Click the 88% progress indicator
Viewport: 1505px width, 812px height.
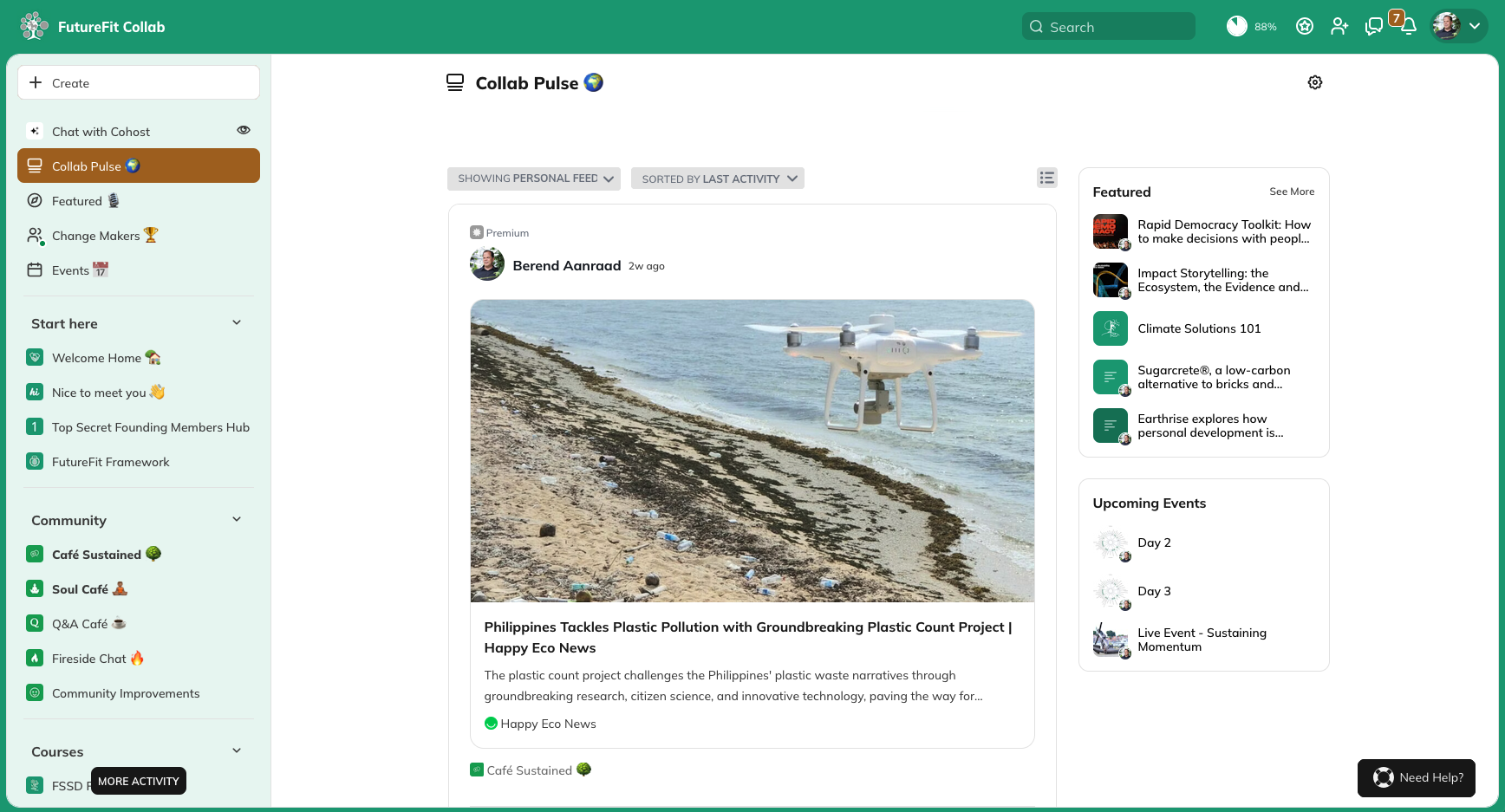click(x=1251, y=27)
